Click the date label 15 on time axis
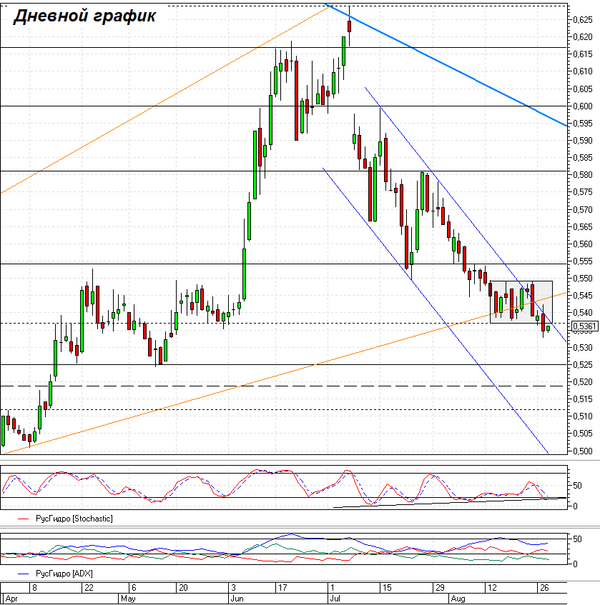The height and width of the screenshot is (605, 600). click(387, 588)
